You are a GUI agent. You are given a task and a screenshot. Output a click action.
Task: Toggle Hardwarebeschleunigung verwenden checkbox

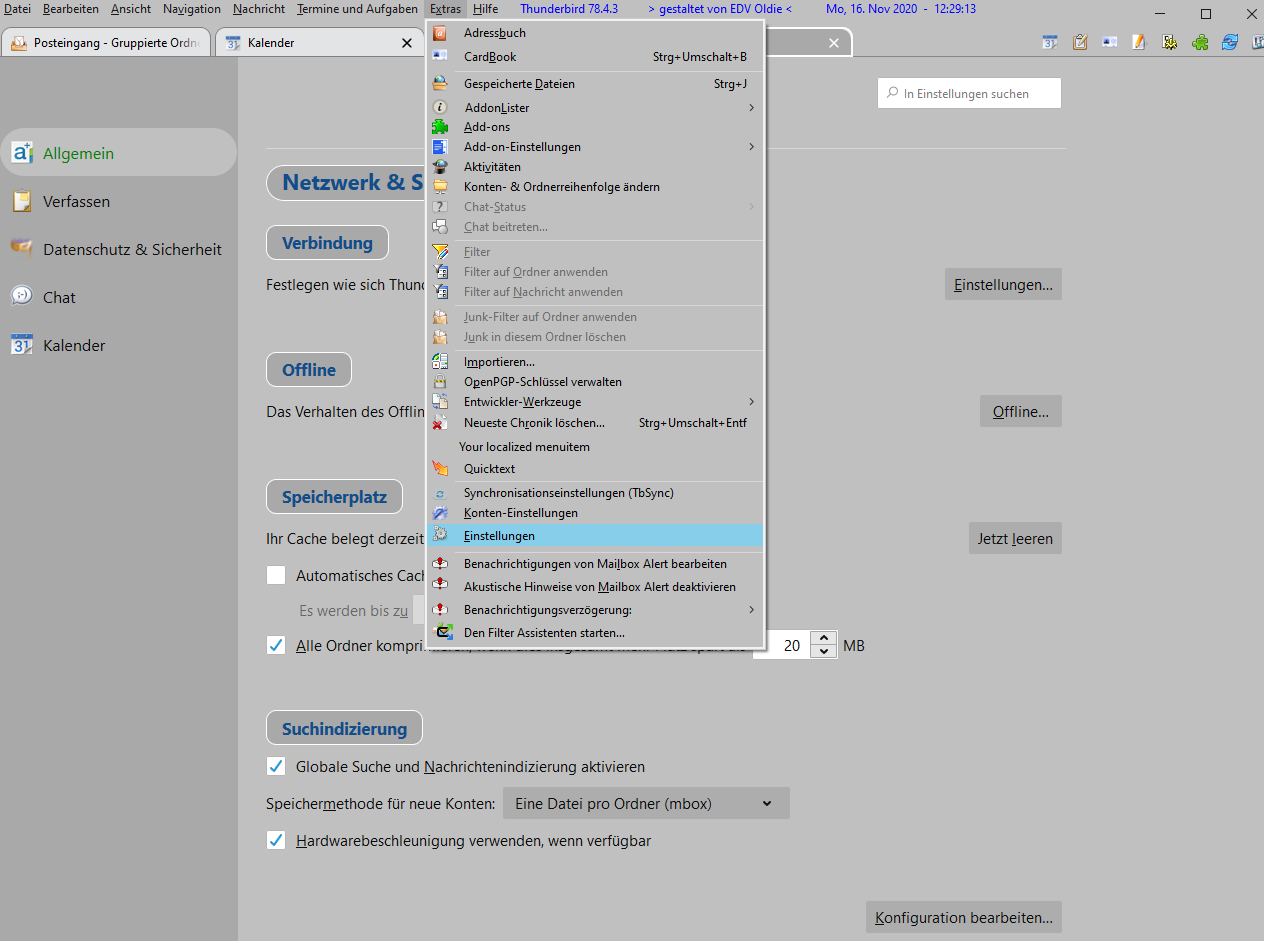(276, 840)
